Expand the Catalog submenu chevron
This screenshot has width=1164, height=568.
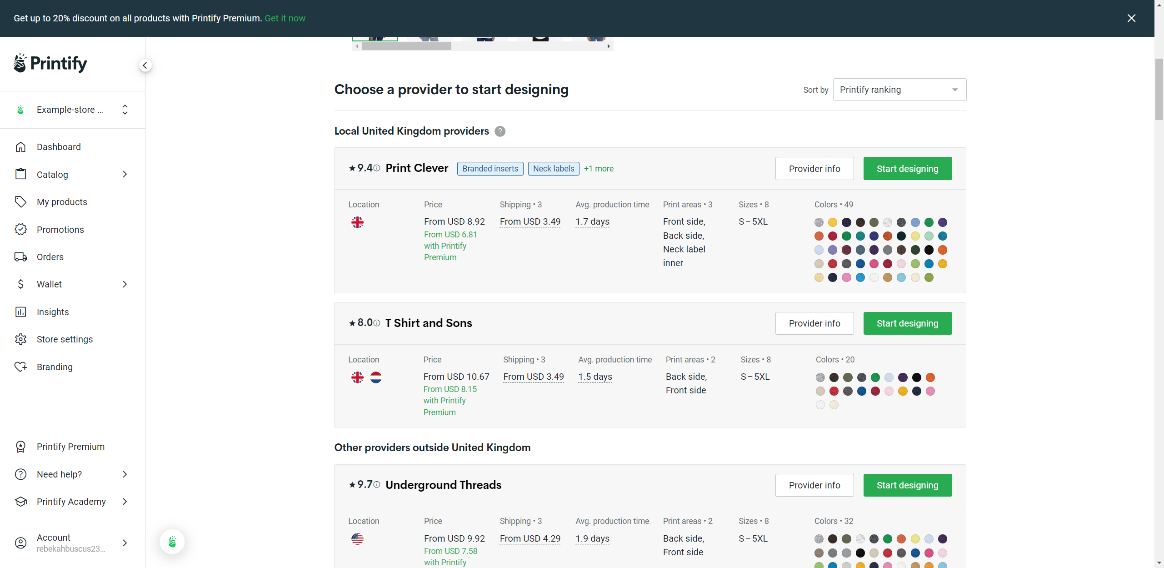125,174
